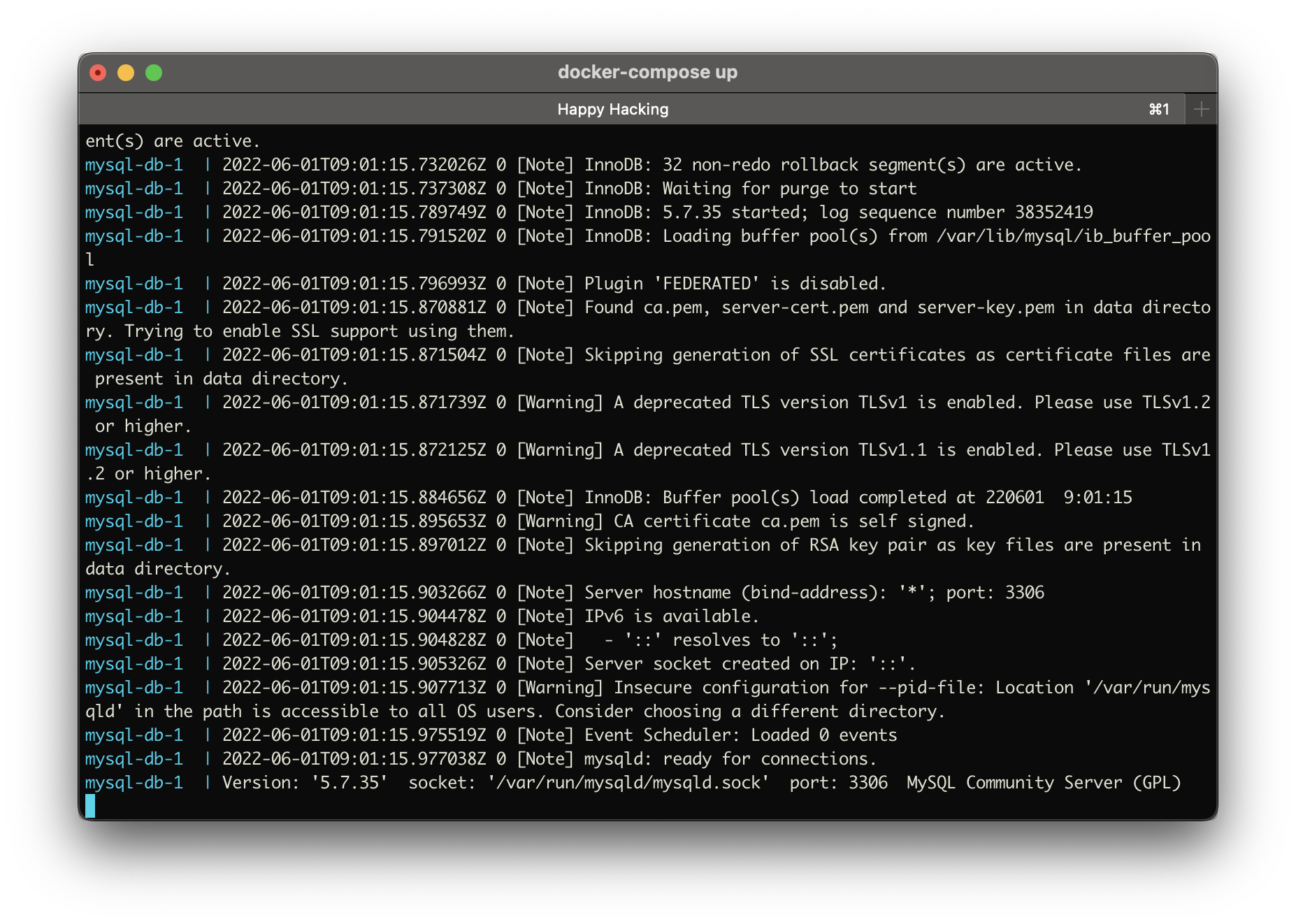The height and width of the screenshot is (924, 1296).
Task: Click the yellow minimize traffic light button
Action: (x=126, y=72)
